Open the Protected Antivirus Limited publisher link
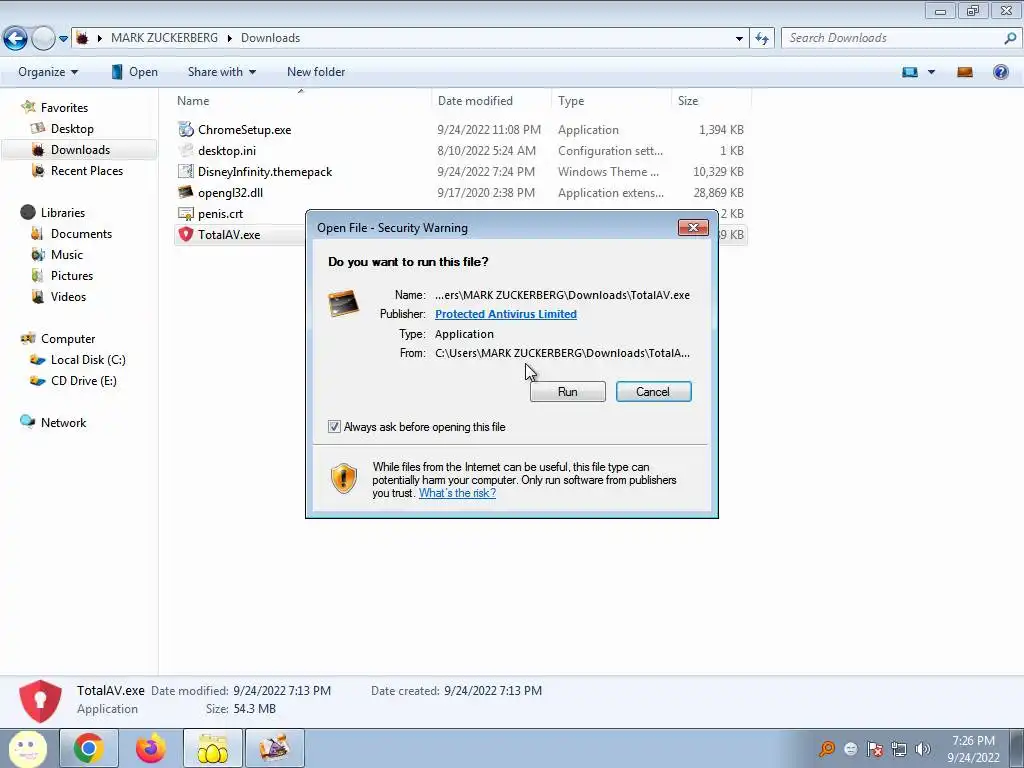The height and width of the screenshot is (768, 1024). pyautogui.click(x=505, y=314)
